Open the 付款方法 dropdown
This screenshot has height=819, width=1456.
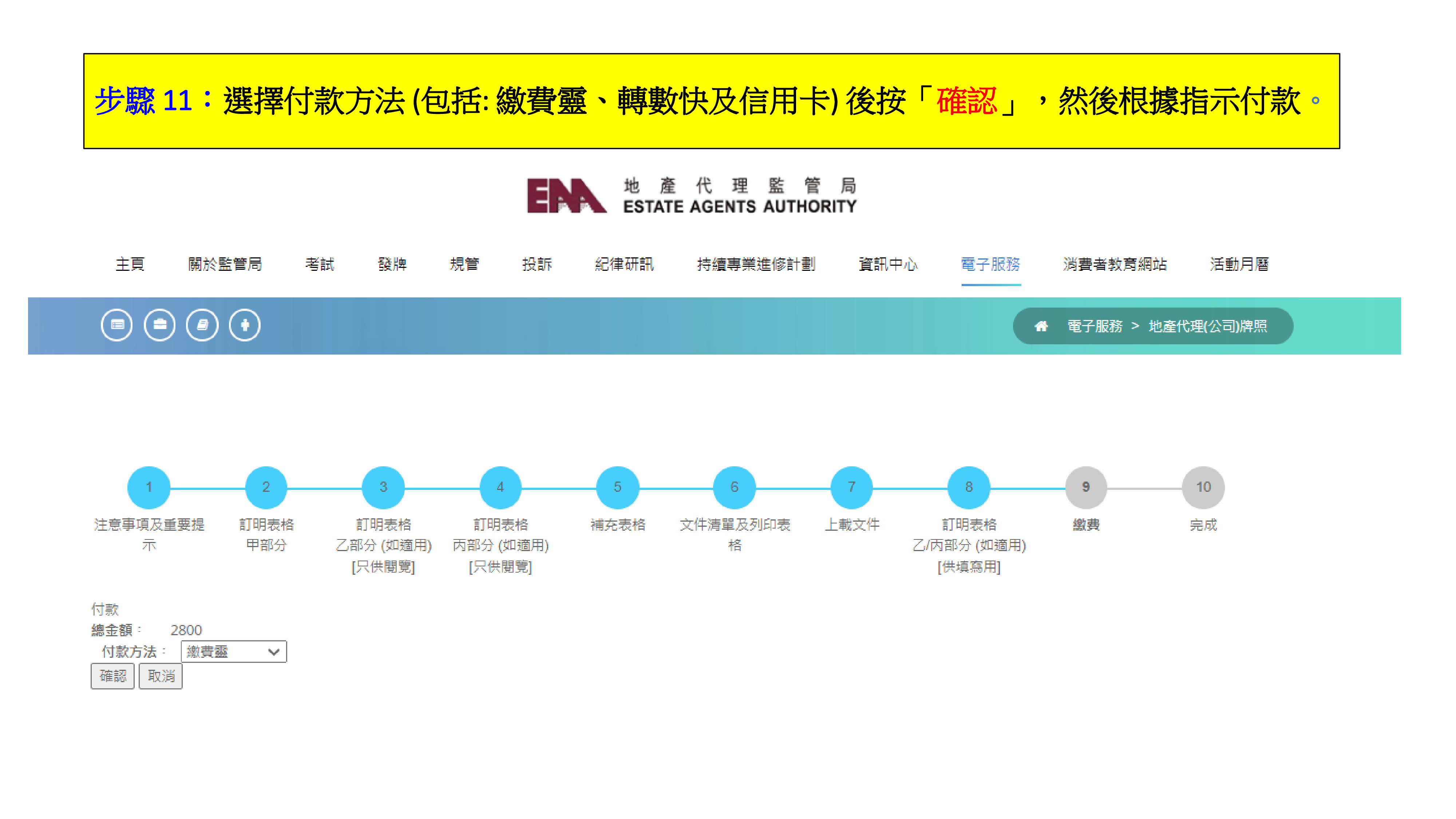coord(233,652)
